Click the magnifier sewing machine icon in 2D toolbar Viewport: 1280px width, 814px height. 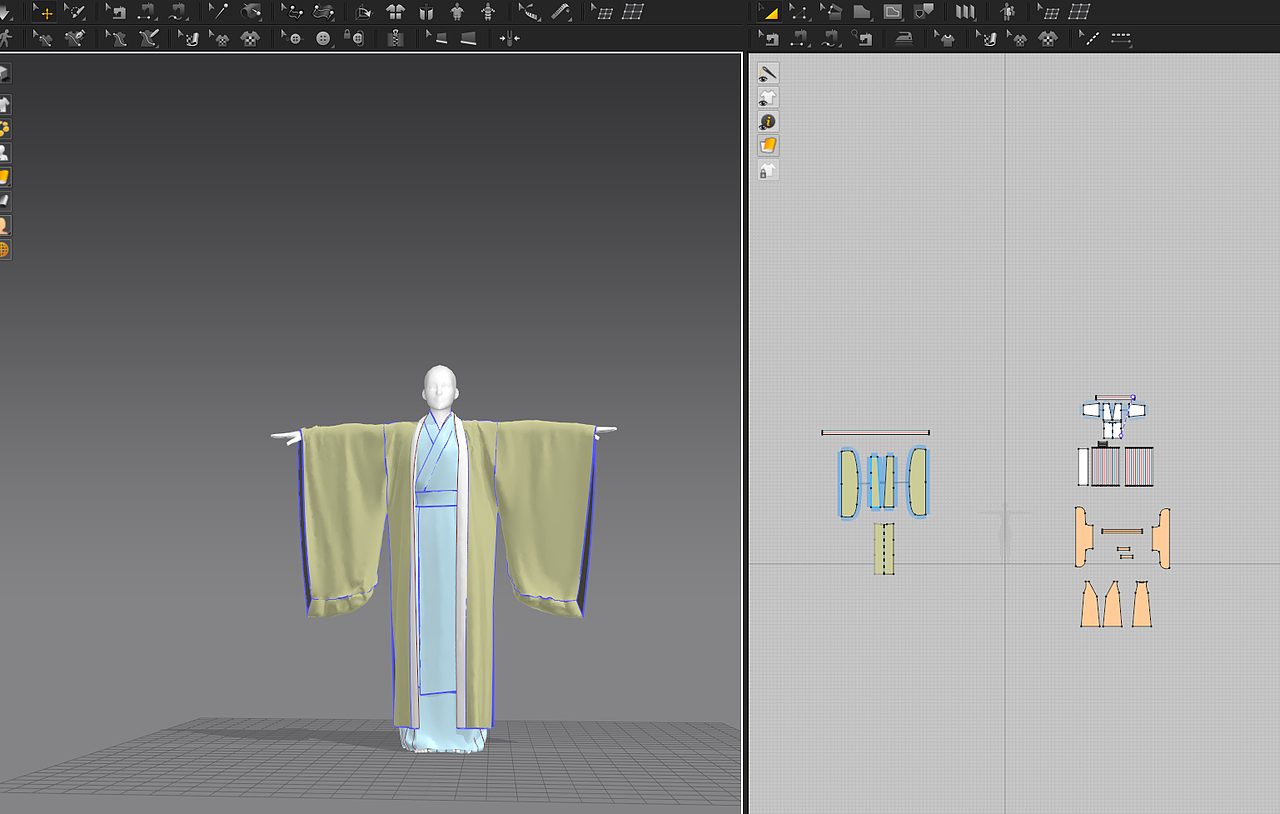(x=861, y=38)
